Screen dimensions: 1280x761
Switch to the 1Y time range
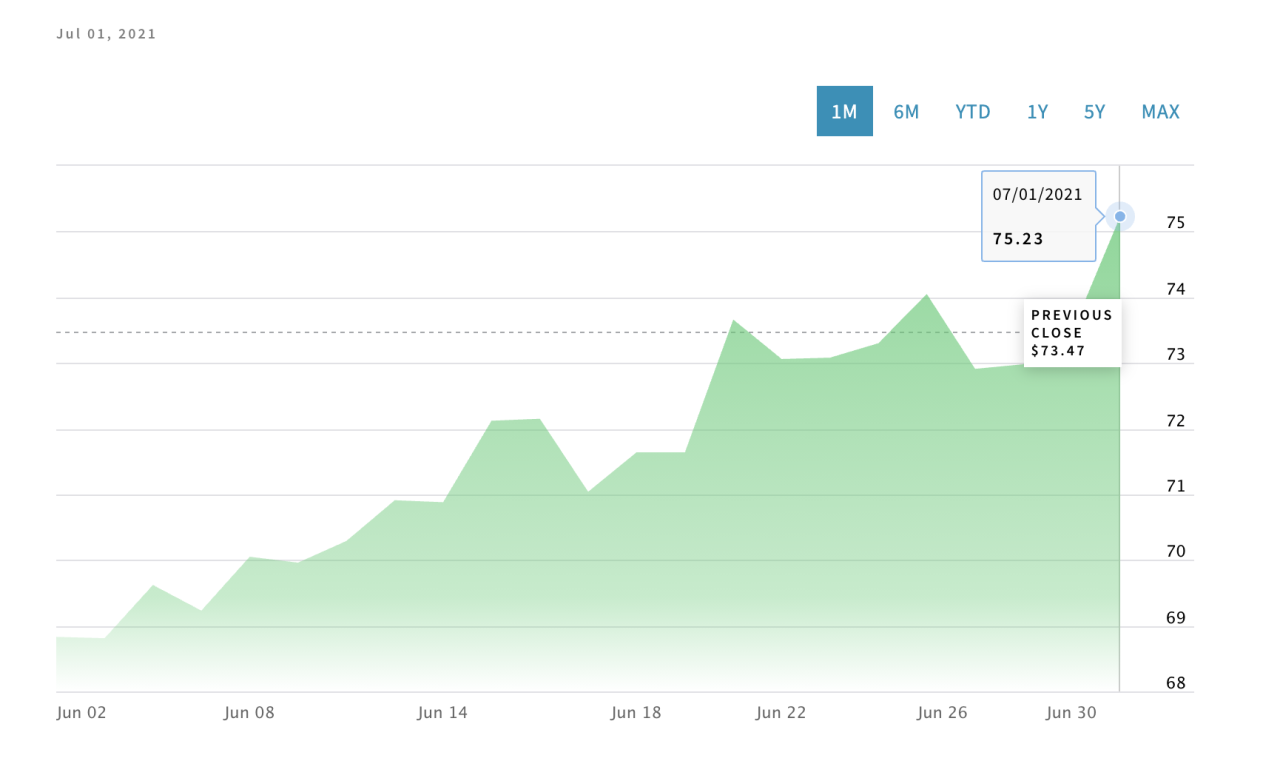[x=1037, y=111]
